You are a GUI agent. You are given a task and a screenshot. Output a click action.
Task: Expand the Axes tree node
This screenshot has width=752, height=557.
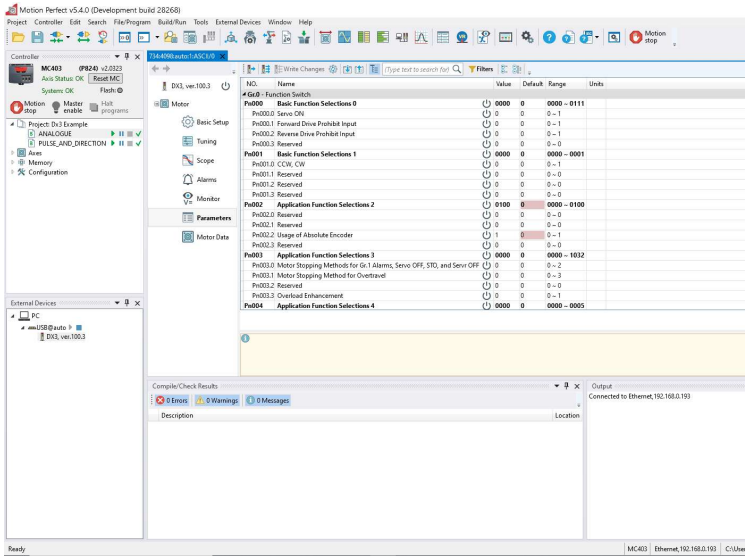pyautogui.click(x=12, y=153)
